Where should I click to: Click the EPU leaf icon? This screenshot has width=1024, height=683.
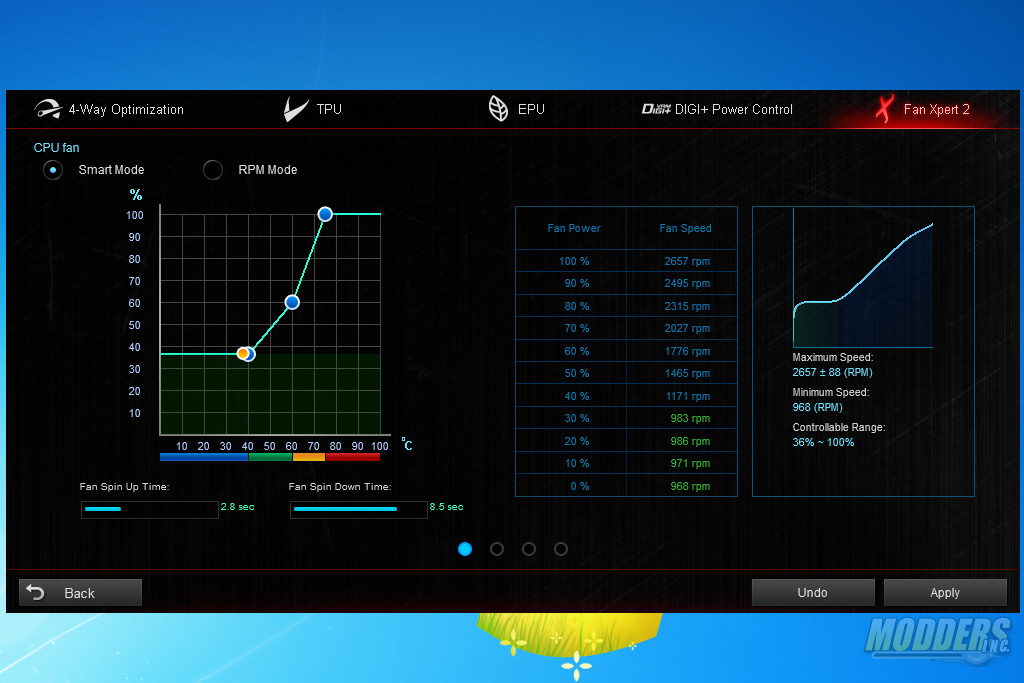(498, 108)
